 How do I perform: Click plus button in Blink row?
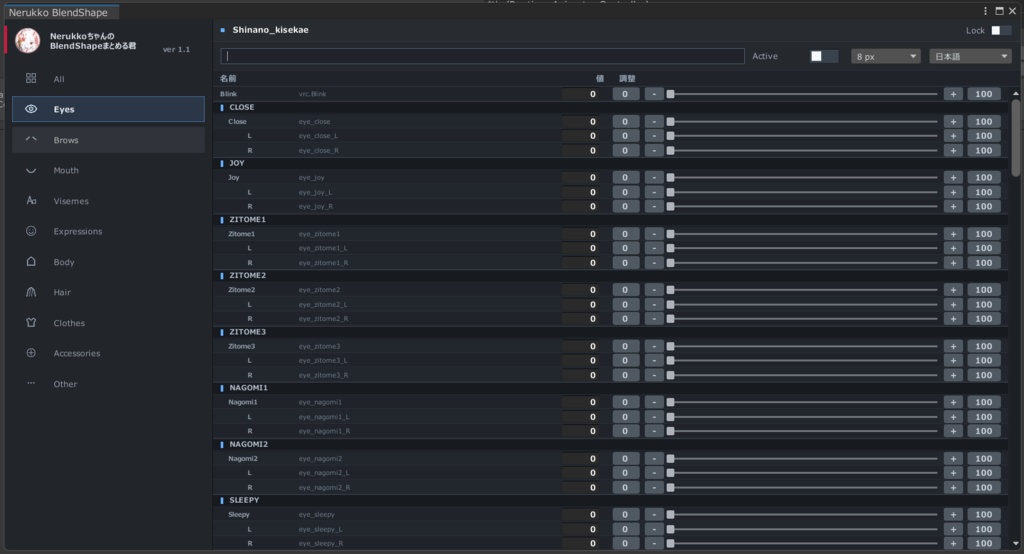pos(953,94)
